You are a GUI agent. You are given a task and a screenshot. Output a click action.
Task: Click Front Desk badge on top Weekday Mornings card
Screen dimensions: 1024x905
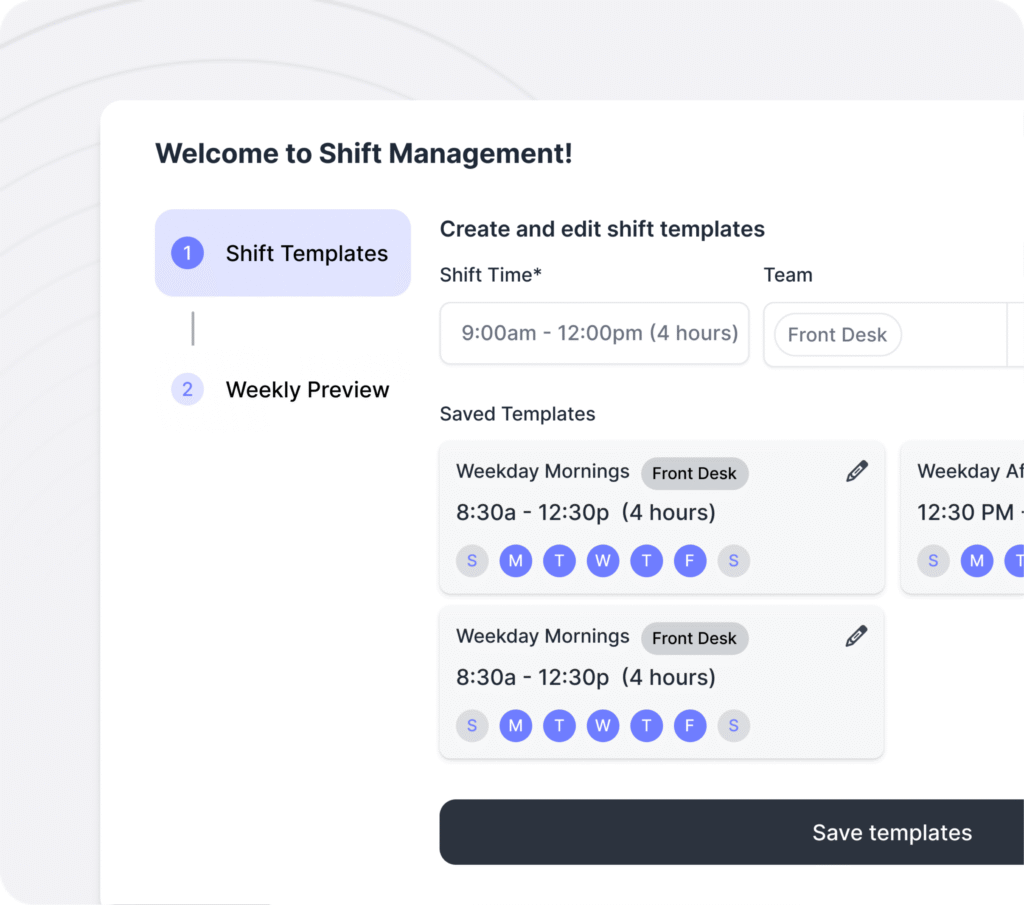click(694, 473)
